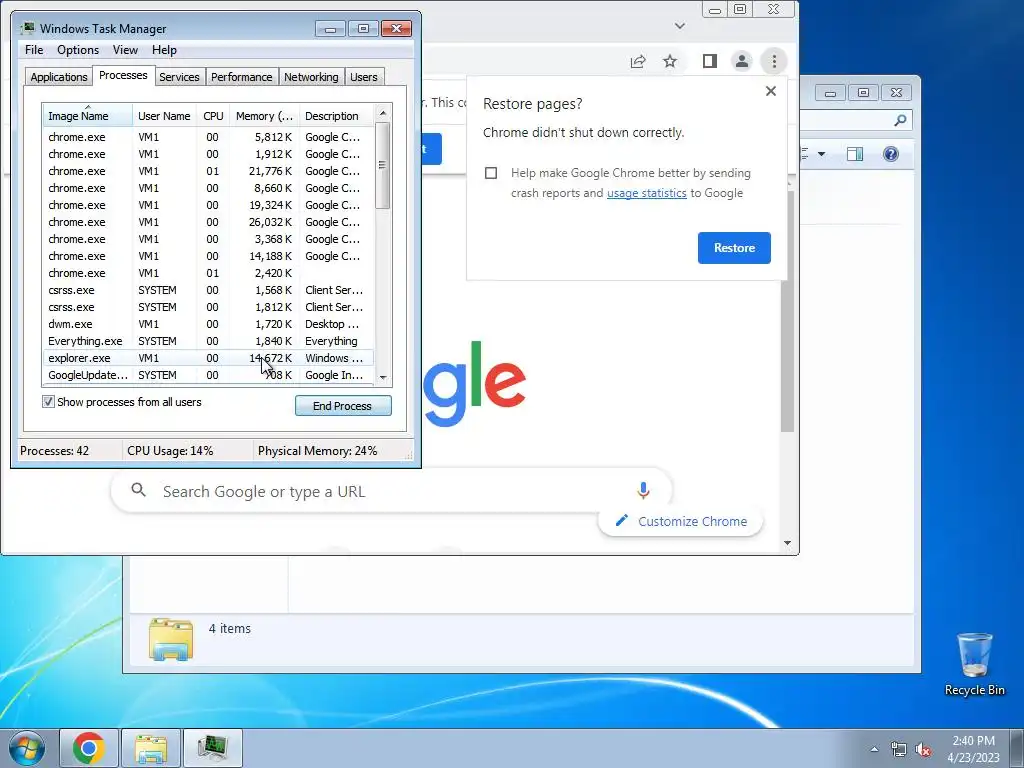
Task: Open Chrome side panel icon
Action: 710,61
